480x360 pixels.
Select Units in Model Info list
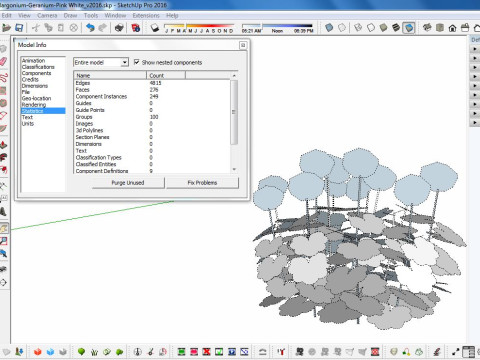tap(28, 124)
